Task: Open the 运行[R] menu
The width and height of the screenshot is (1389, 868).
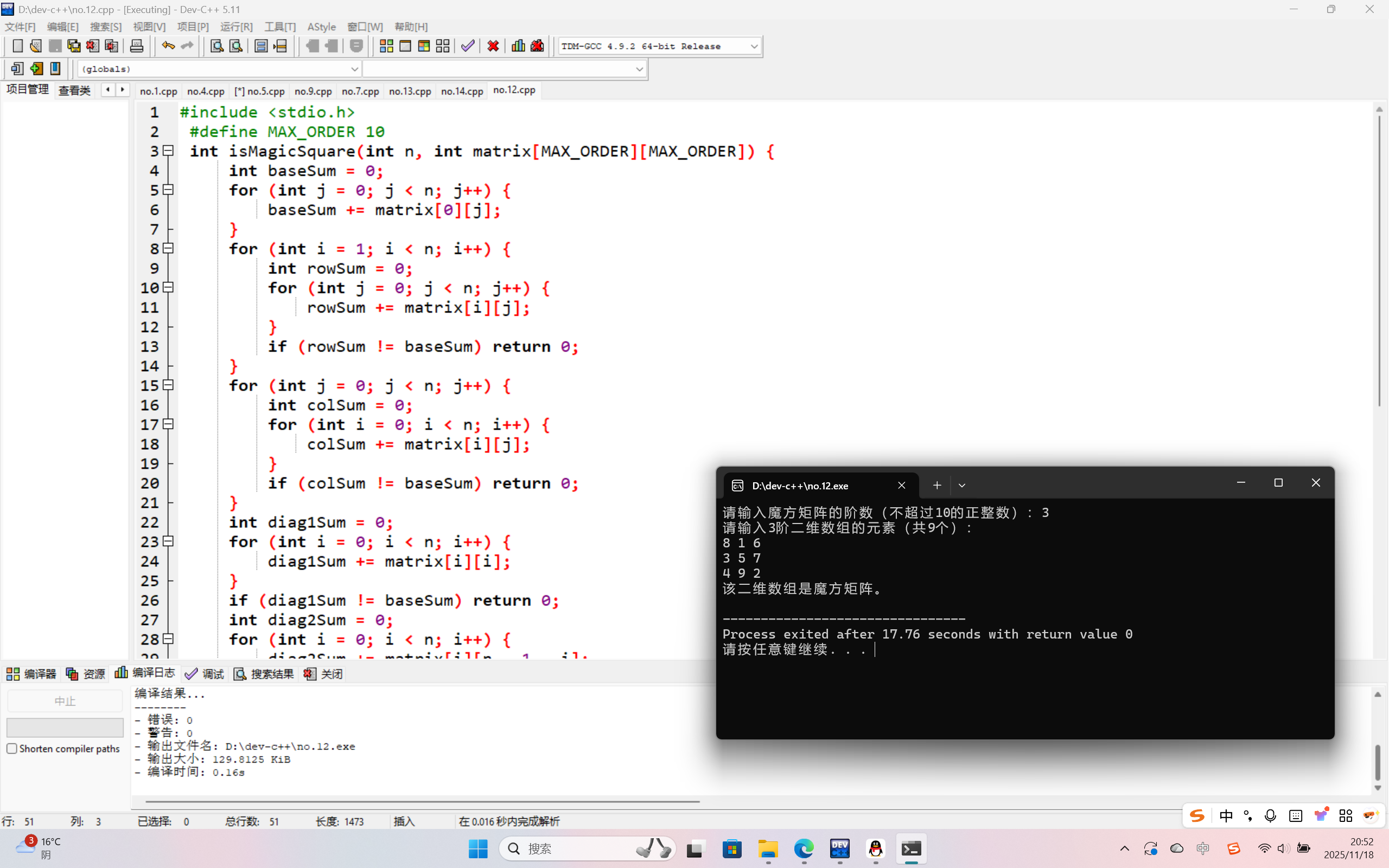Action: (236, 27)
